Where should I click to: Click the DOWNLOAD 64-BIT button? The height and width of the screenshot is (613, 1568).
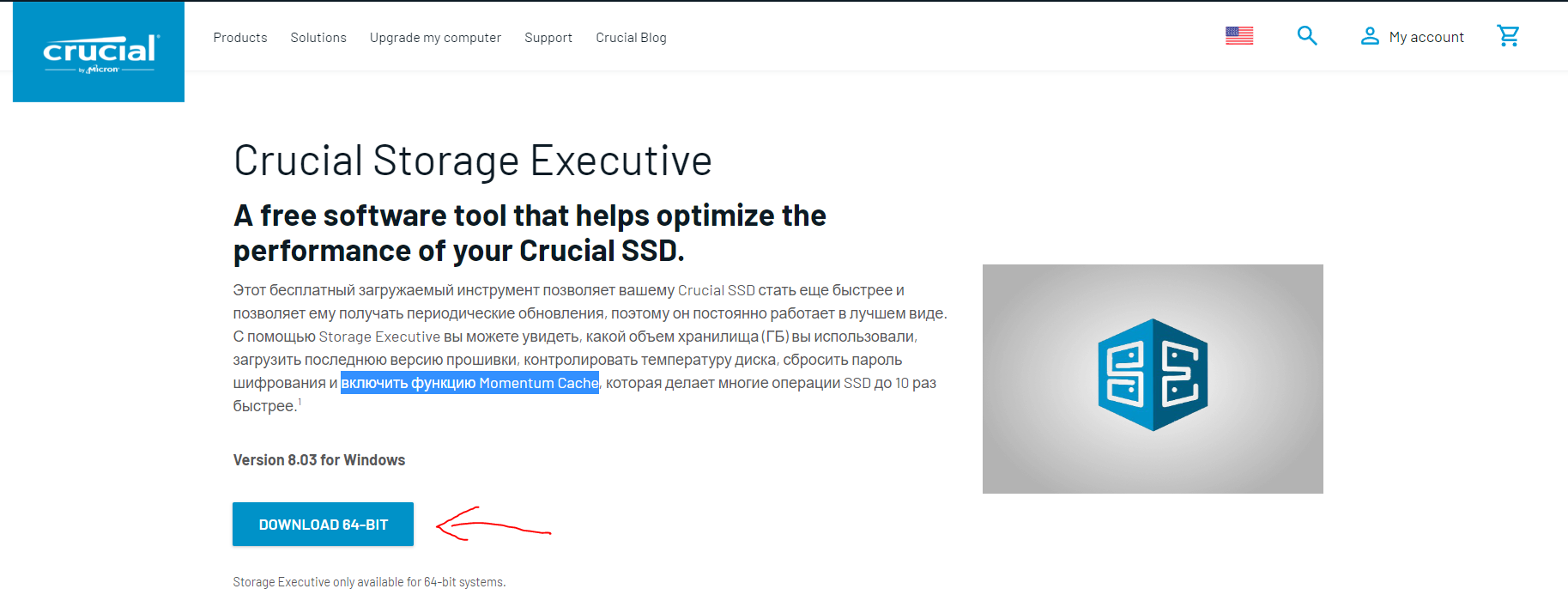(323, 525)
